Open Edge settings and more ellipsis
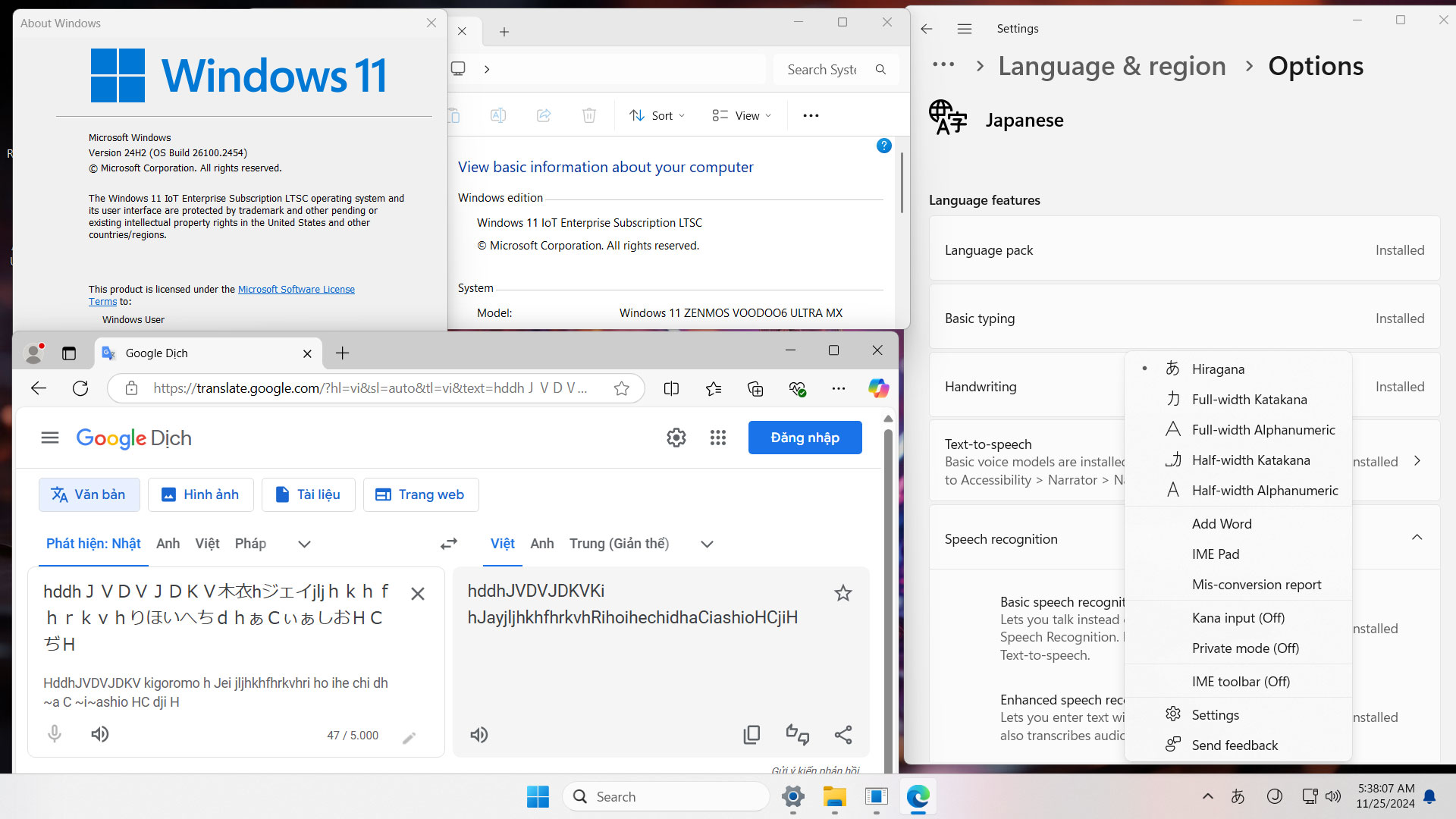The width and height of the screenshot is (1456, 819). 838,388
